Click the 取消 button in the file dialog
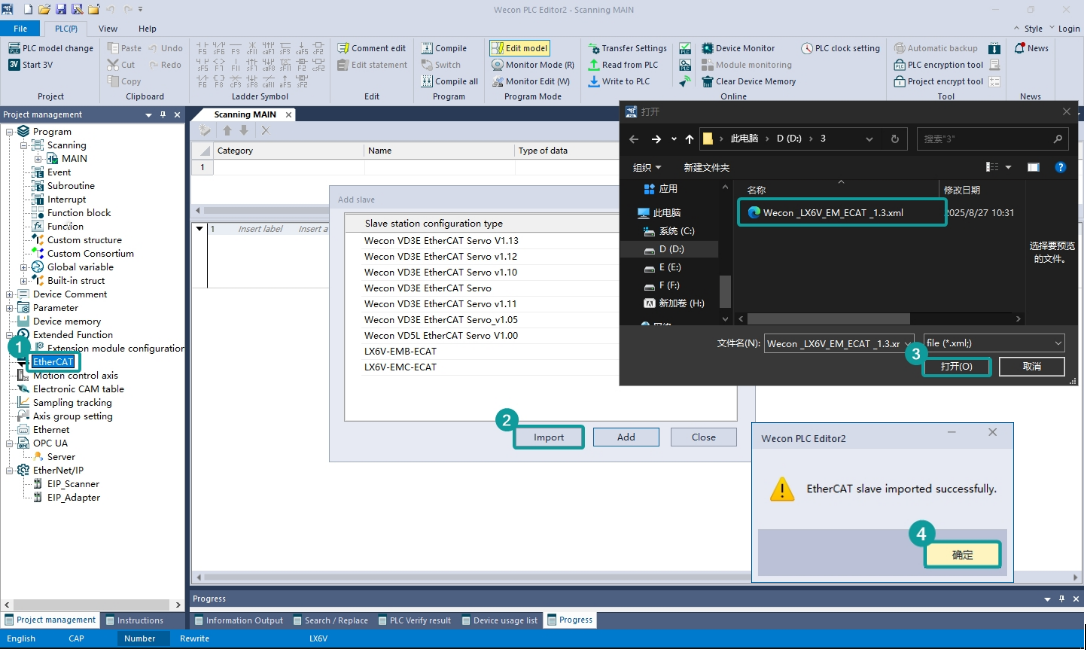 click(x=1032, y=366)
